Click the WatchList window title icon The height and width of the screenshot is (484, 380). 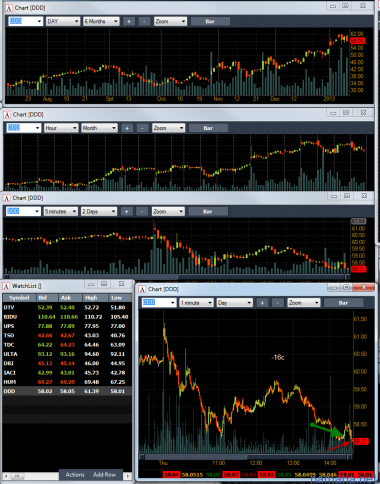point(6,286)
